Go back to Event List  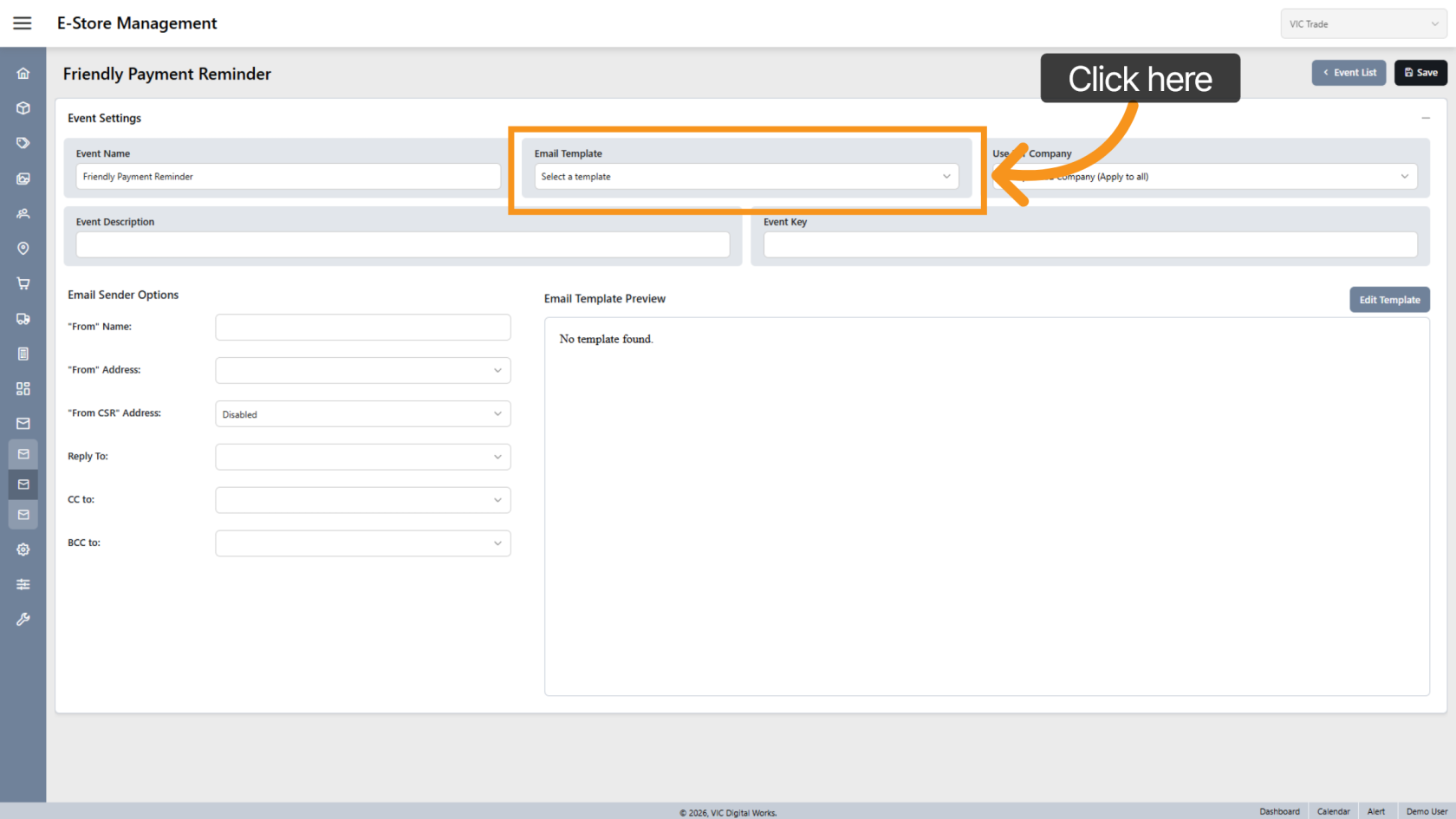point(1349,73)
